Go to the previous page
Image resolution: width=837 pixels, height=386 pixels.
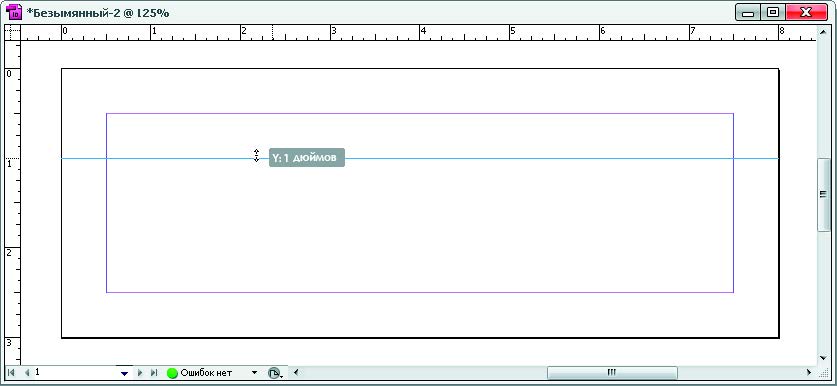[x=26, y=373]
